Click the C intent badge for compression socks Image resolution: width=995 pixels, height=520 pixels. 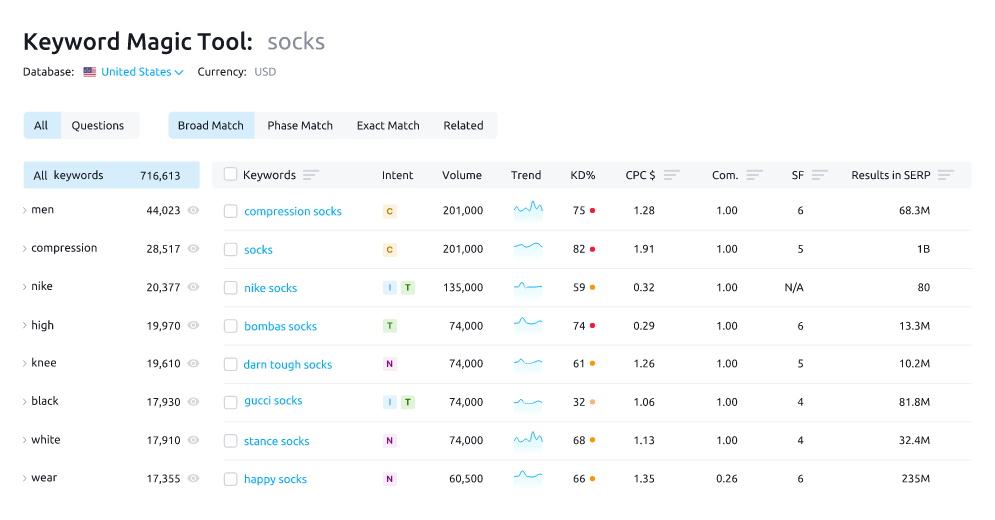point(390,211)
